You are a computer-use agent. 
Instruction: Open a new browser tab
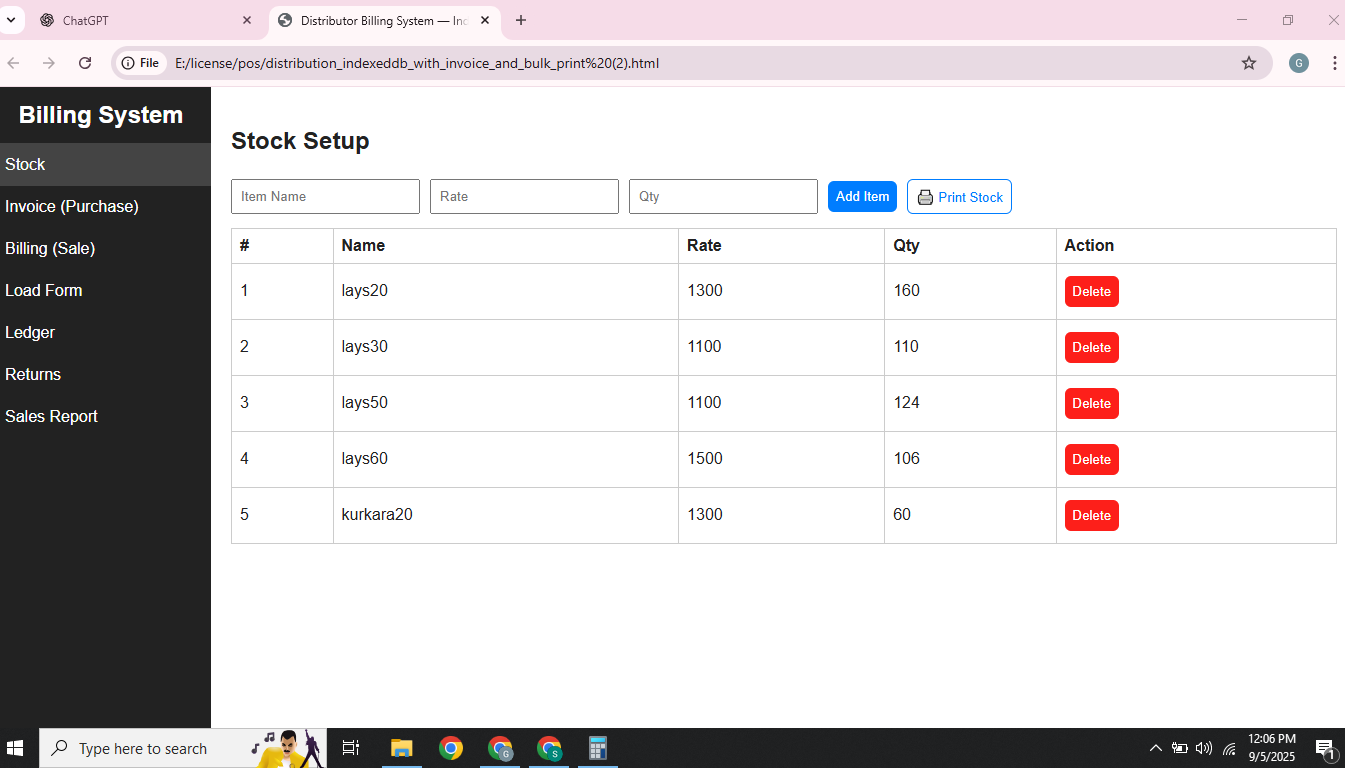tap(520, 20)
